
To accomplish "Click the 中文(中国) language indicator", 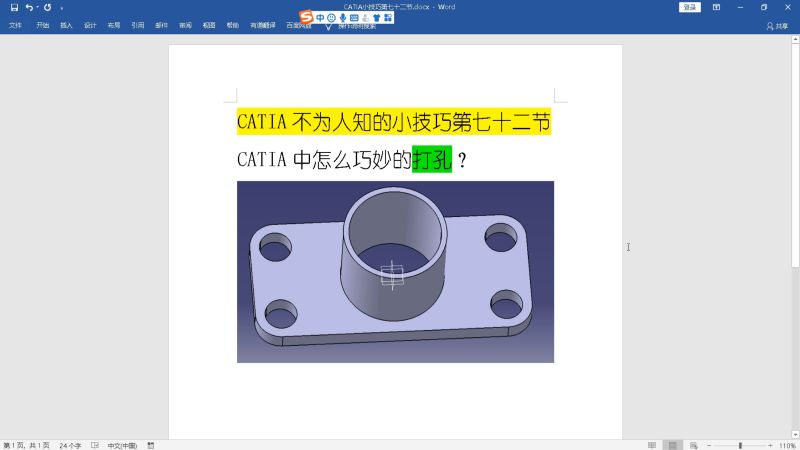I will click(122, 445).
